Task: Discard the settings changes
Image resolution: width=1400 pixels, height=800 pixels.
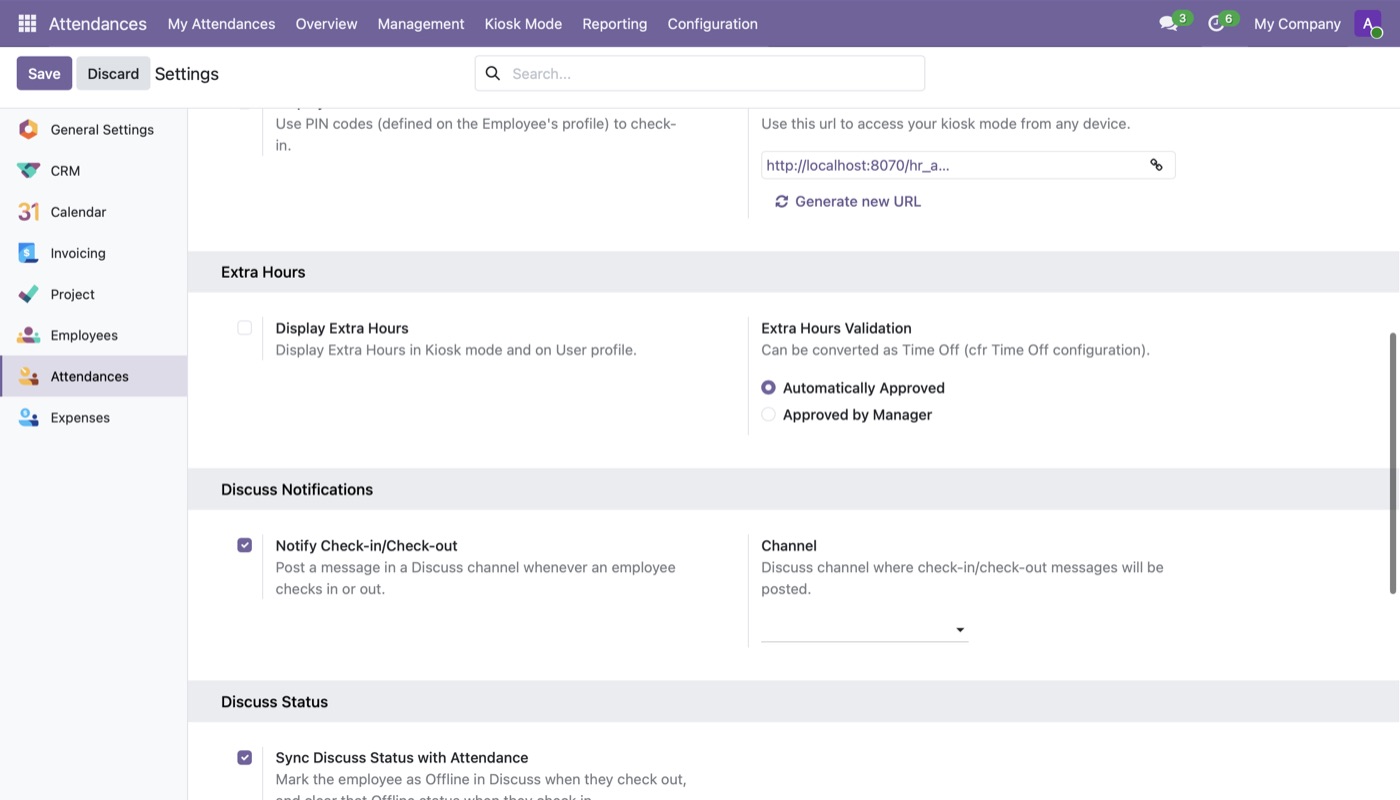Action: pos(113,73)
